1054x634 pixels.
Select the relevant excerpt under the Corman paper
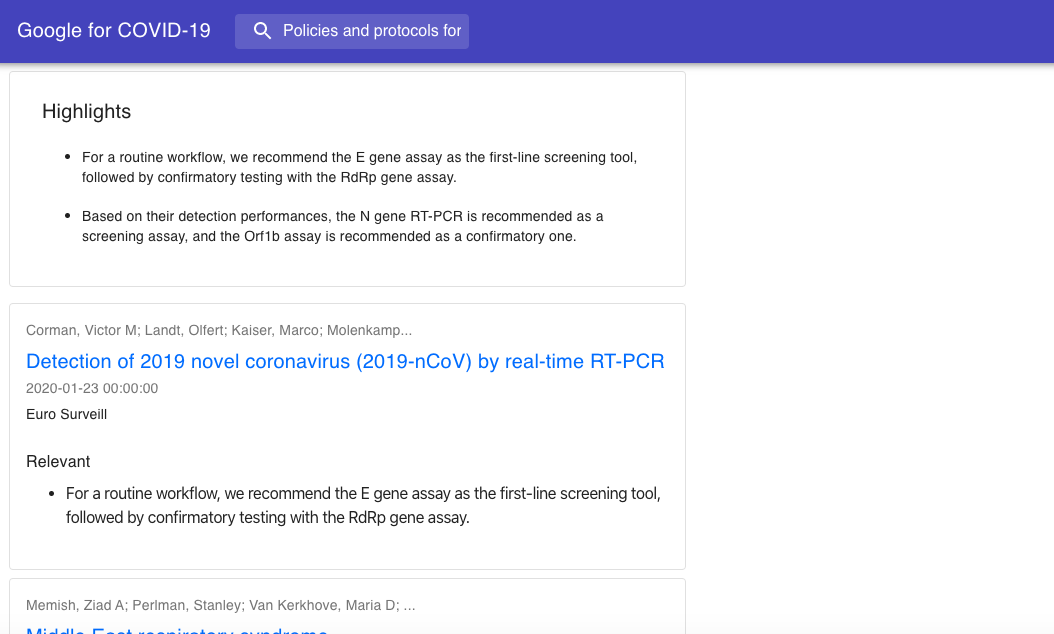(363, 505)
